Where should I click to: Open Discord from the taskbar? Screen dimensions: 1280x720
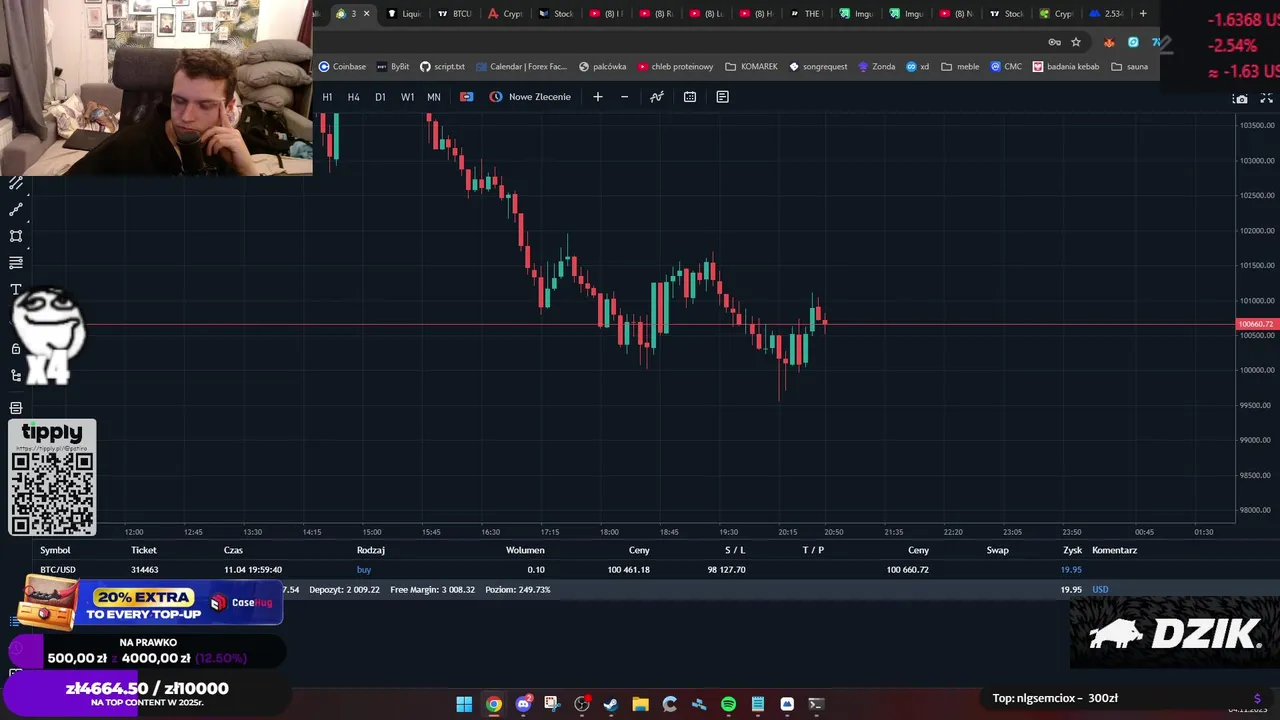coord(523,704)
